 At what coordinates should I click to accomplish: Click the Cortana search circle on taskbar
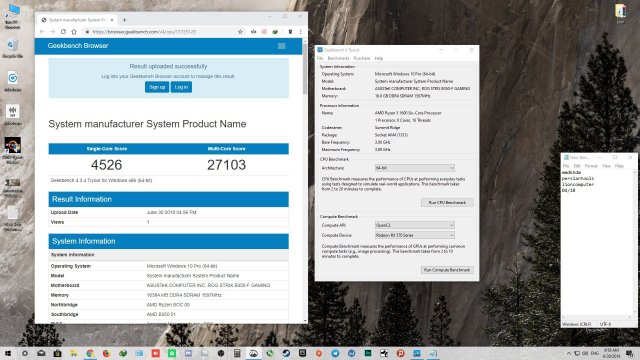click(24, 353)
